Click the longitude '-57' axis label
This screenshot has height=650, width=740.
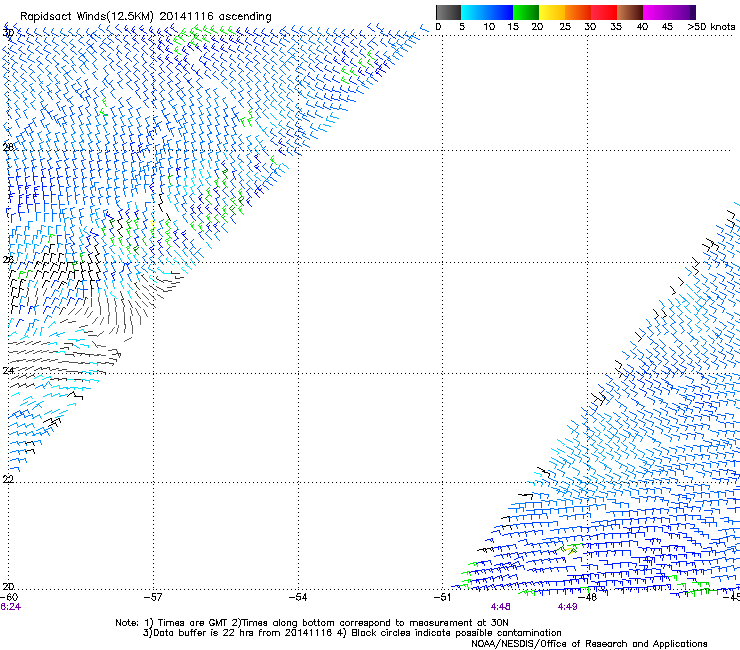(x=153, y=597)
